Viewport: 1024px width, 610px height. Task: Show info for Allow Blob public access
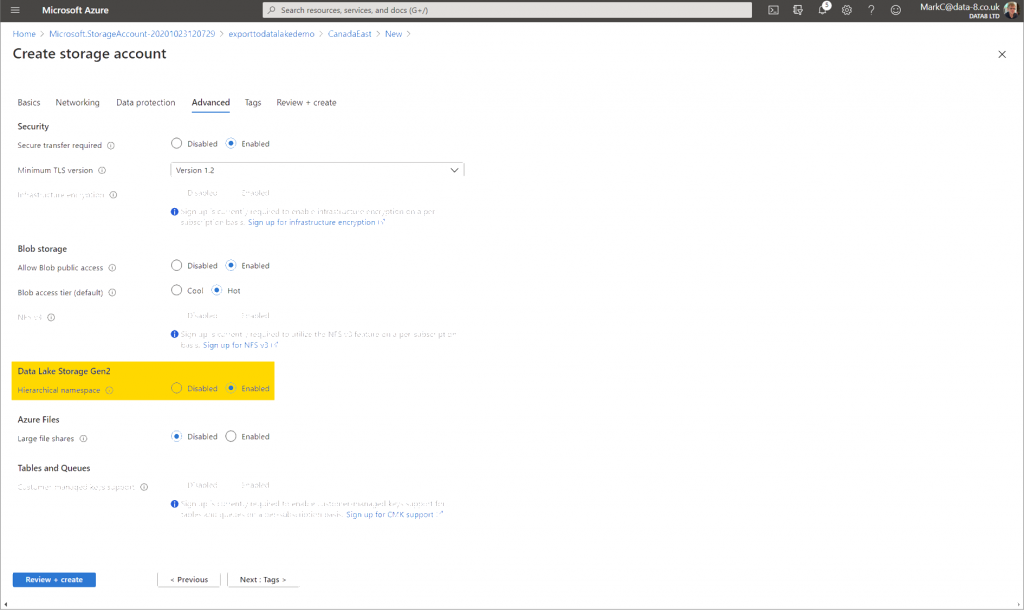(x=112, y=268)
